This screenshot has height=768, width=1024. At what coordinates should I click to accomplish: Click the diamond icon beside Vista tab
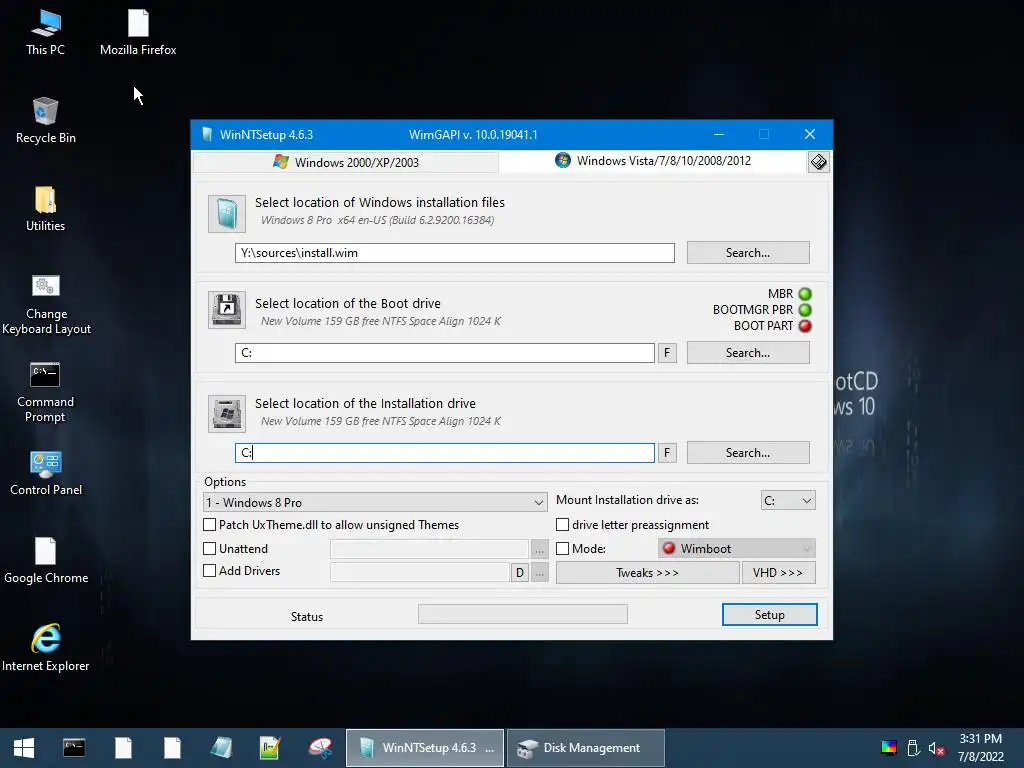[818, 162]
